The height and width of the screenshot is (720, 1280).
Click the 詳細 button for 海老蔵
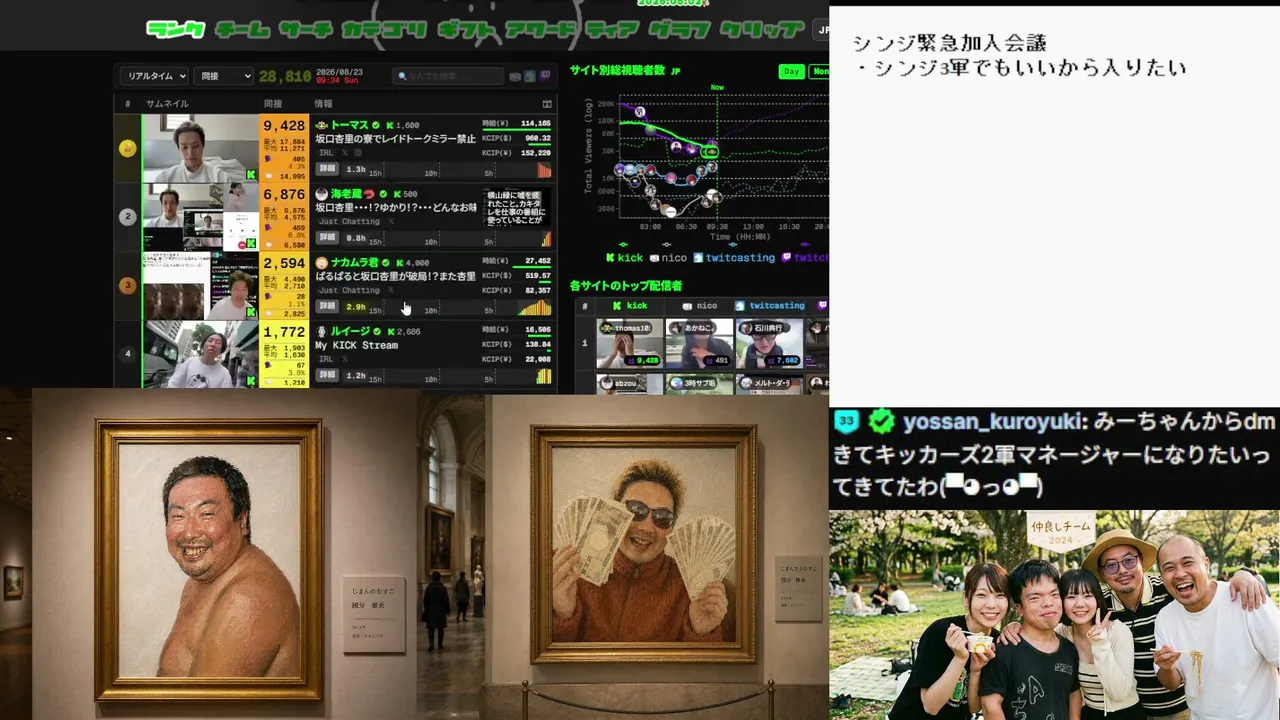327,238
